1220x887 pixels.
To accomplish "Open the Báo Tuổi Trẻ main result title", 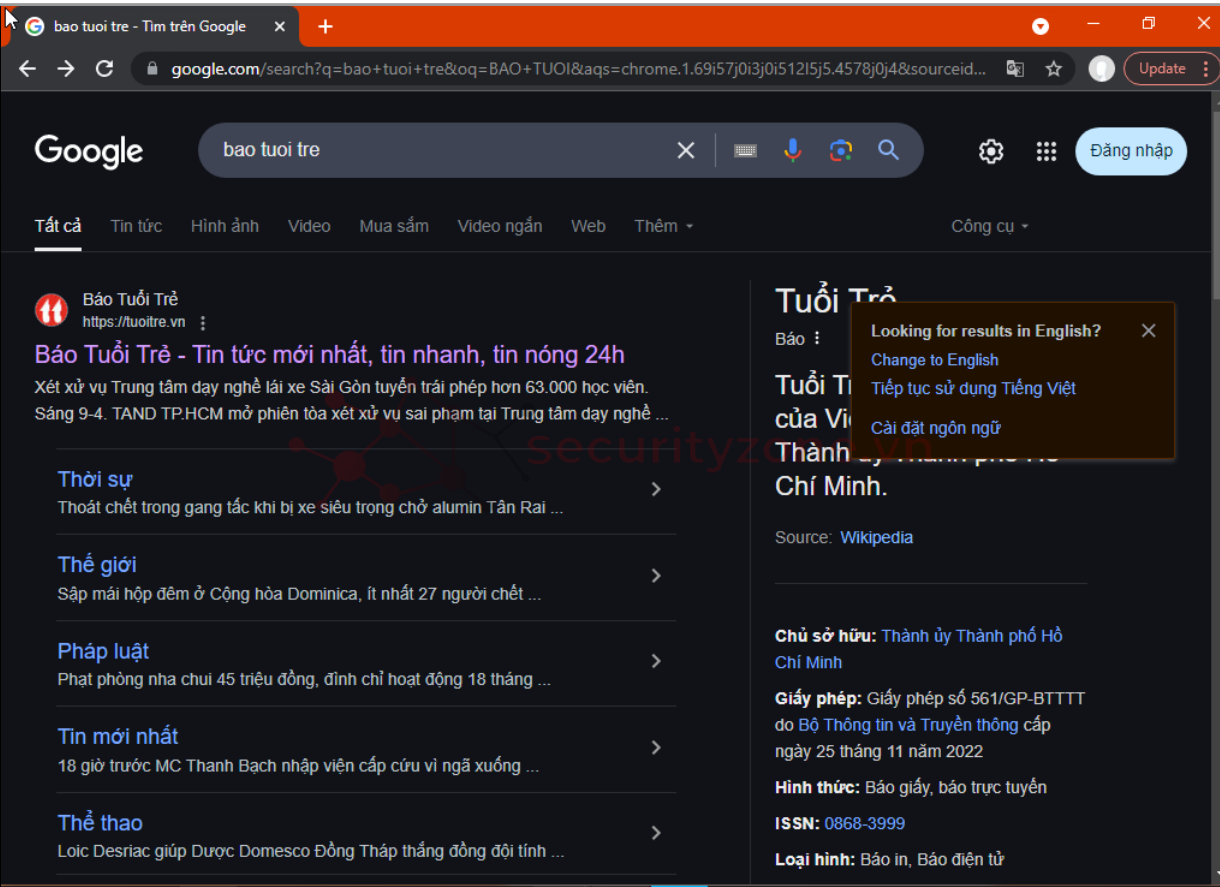I will click(x=330, y=355).
